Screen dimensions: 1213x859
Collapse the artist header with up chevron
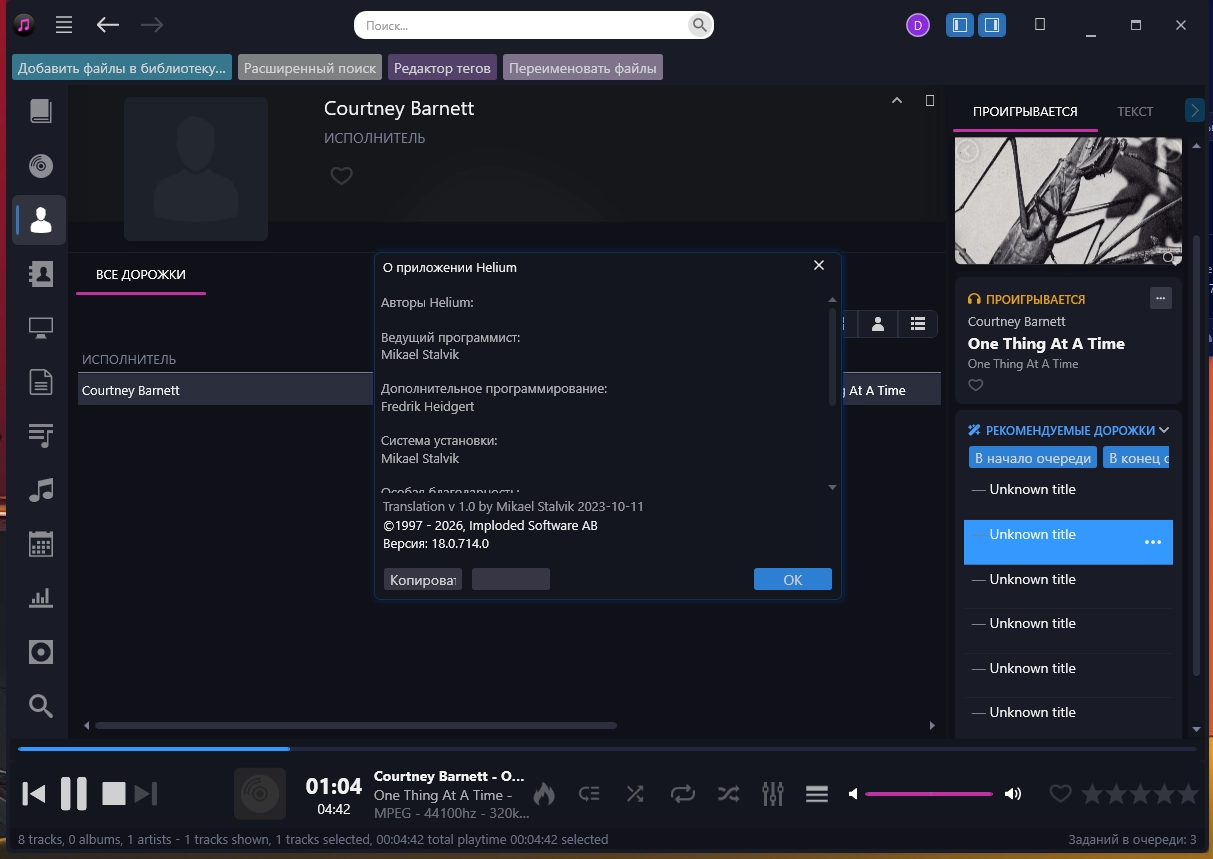897,100
